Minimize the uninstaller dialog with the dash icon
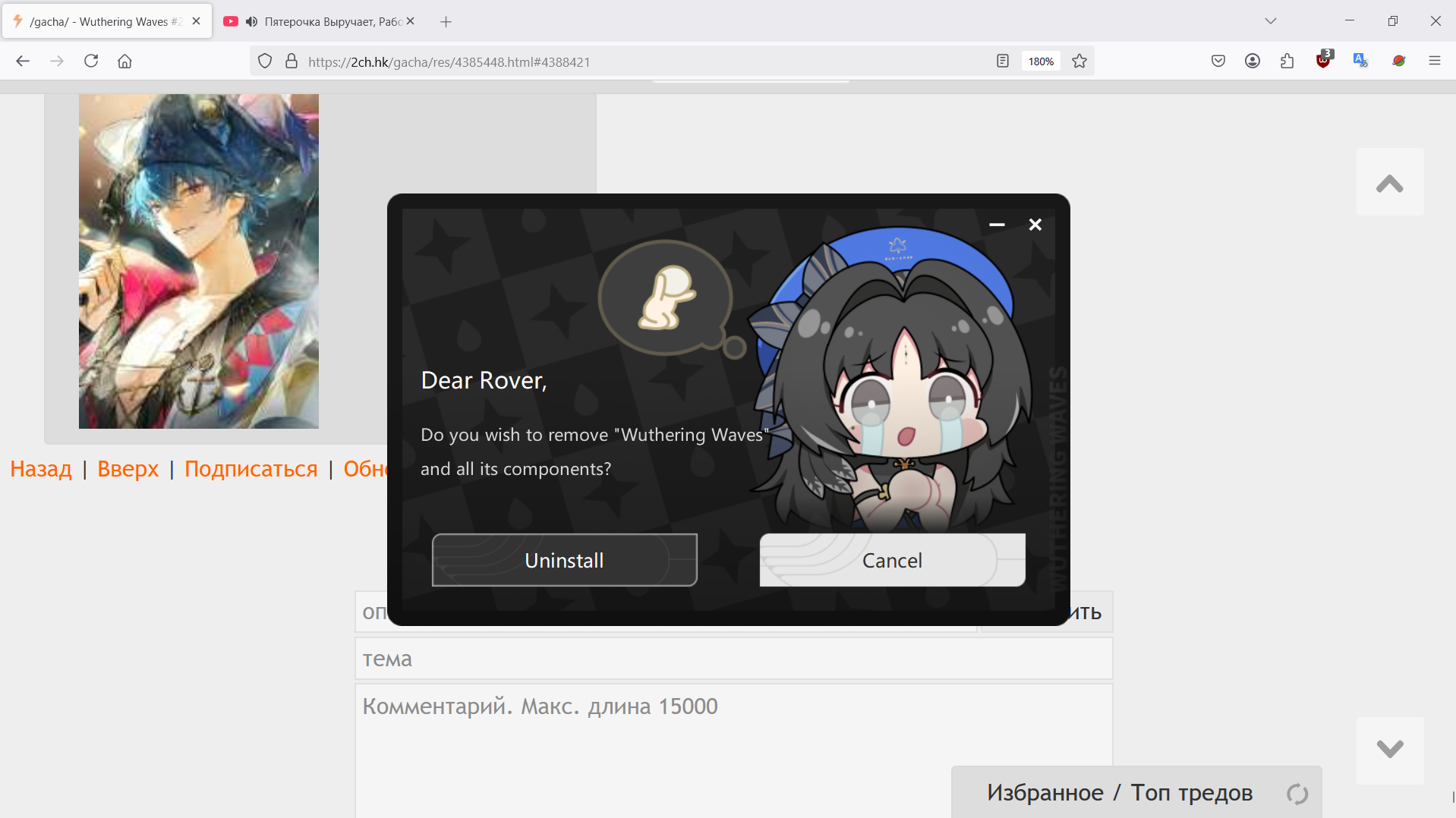Screen dimensions: 1456x818 pos(997,225)
